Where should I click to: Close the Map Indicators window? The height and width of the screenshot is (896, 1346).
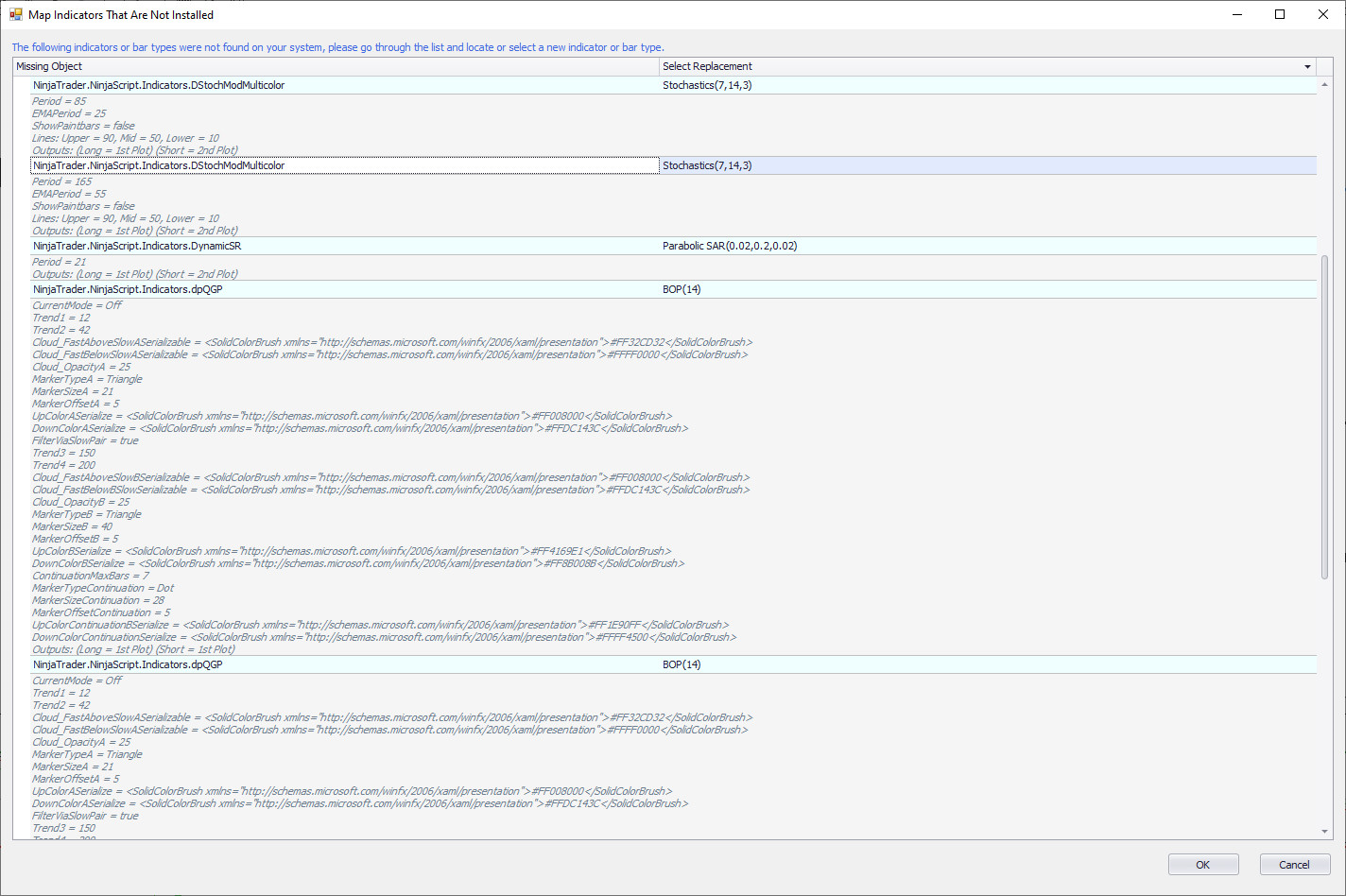tap(1323, 14)
